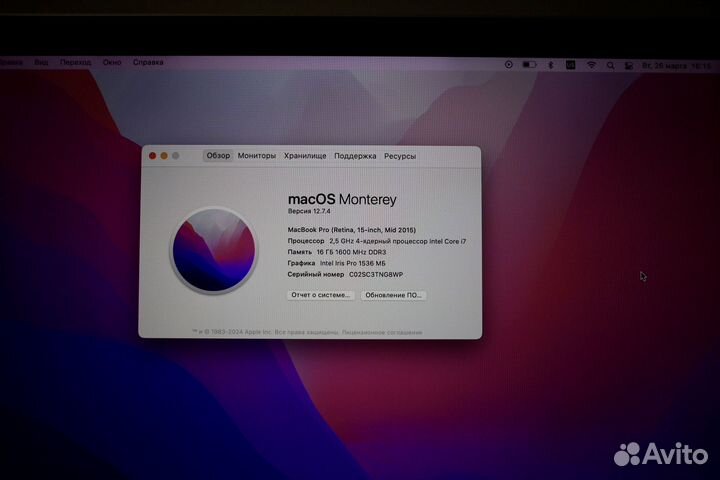
Task: Close the About This Mac window
Action: click(x=152, y=156)
